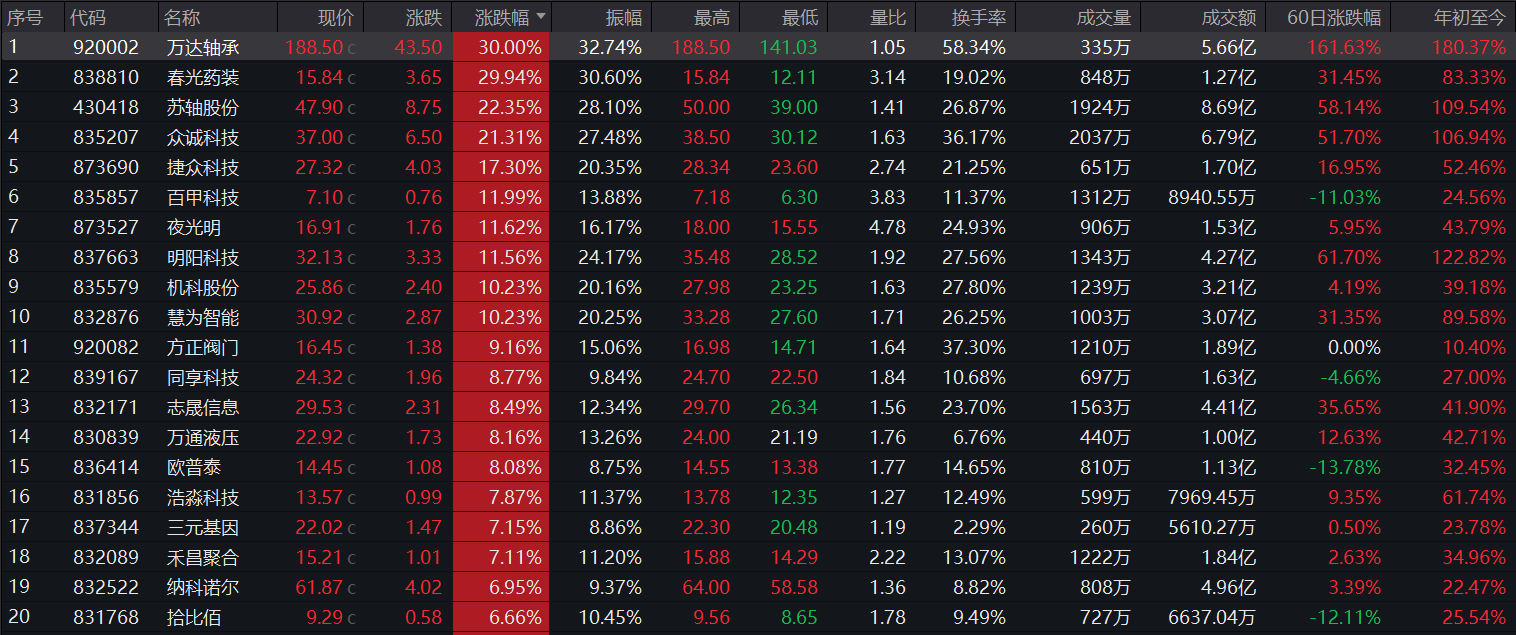
Task: Select stock 春光药装
Action: point(203,77)
